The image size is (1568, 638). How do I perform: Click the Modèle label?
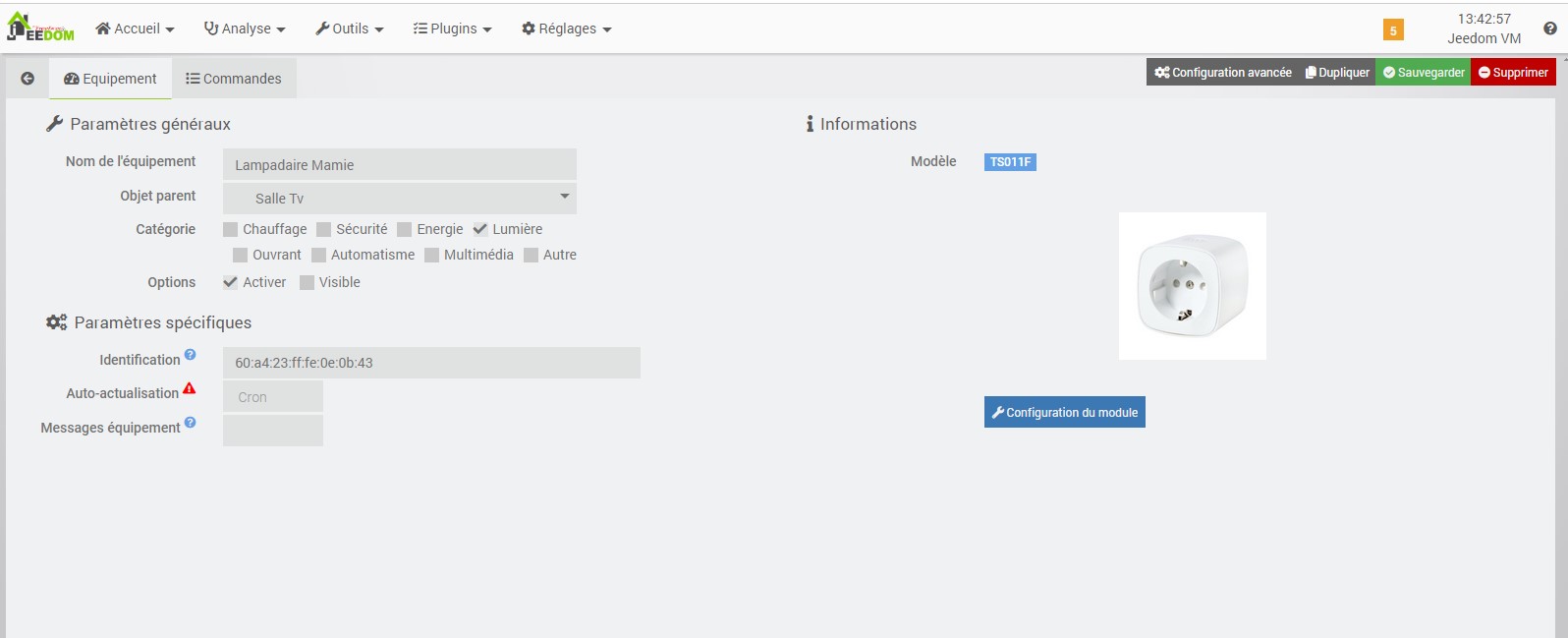tap(933, 161)
